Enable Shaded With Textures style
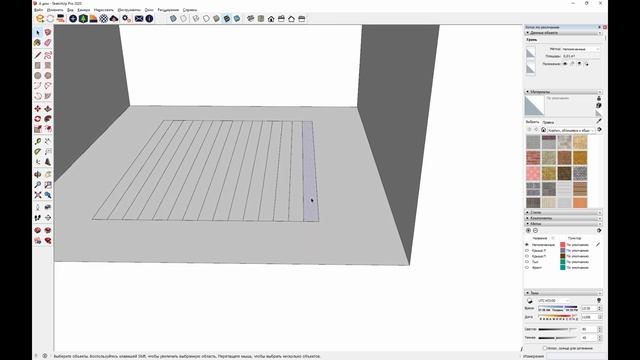Viewport: 640px width, 360px height. pos(227,19)
